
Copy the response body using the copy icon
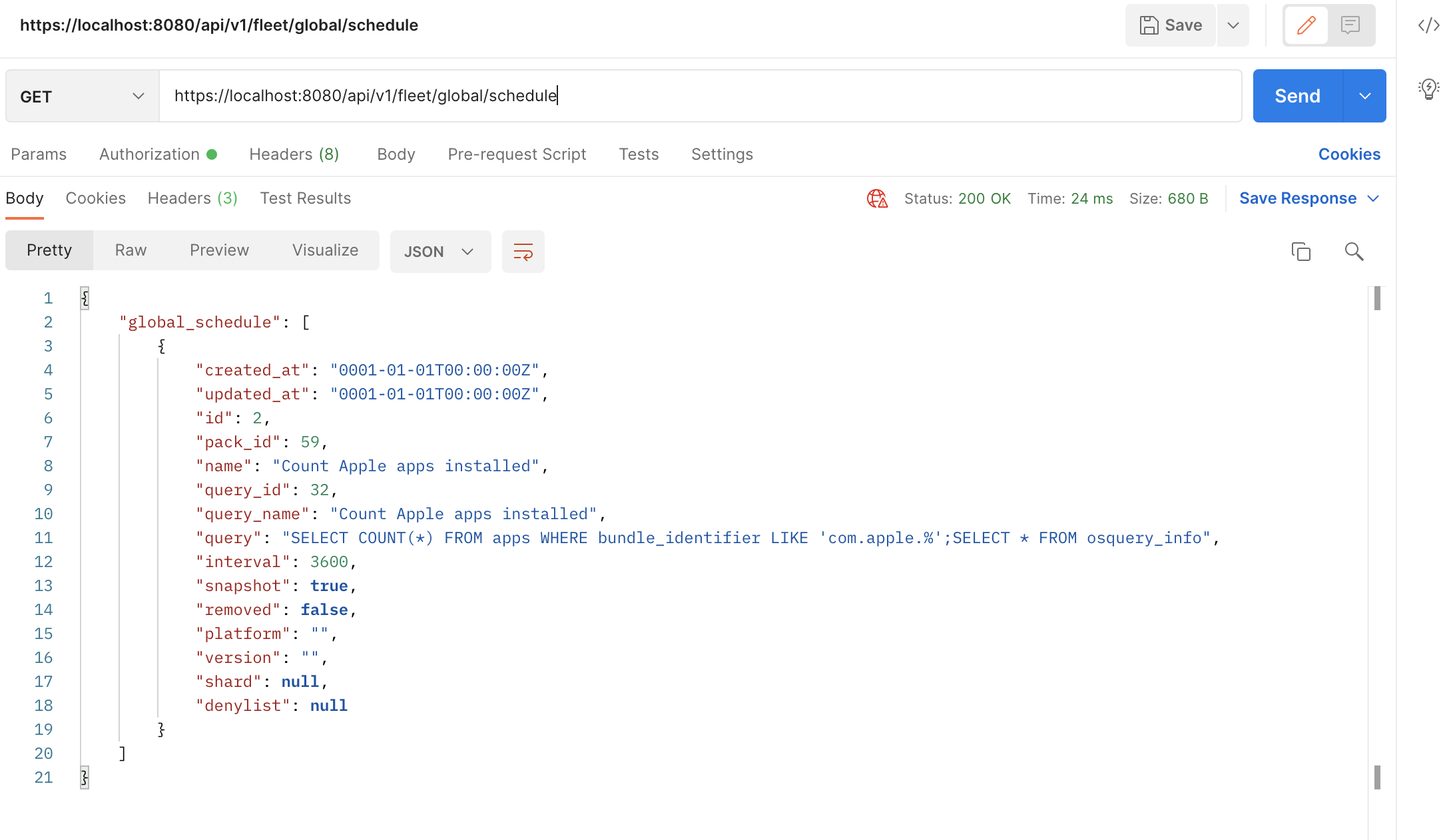point(1301,252)
